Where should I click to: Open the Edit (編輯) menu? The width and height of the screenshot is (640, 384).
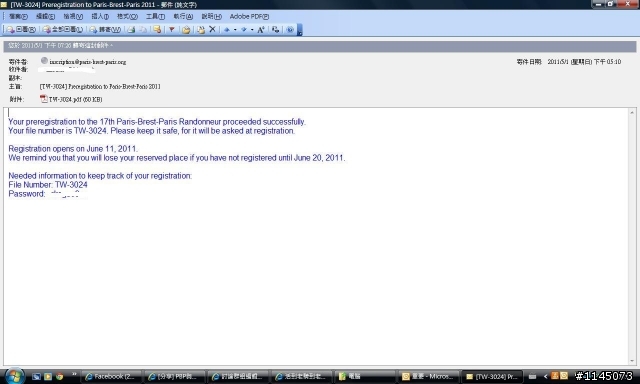pos(45,16)
